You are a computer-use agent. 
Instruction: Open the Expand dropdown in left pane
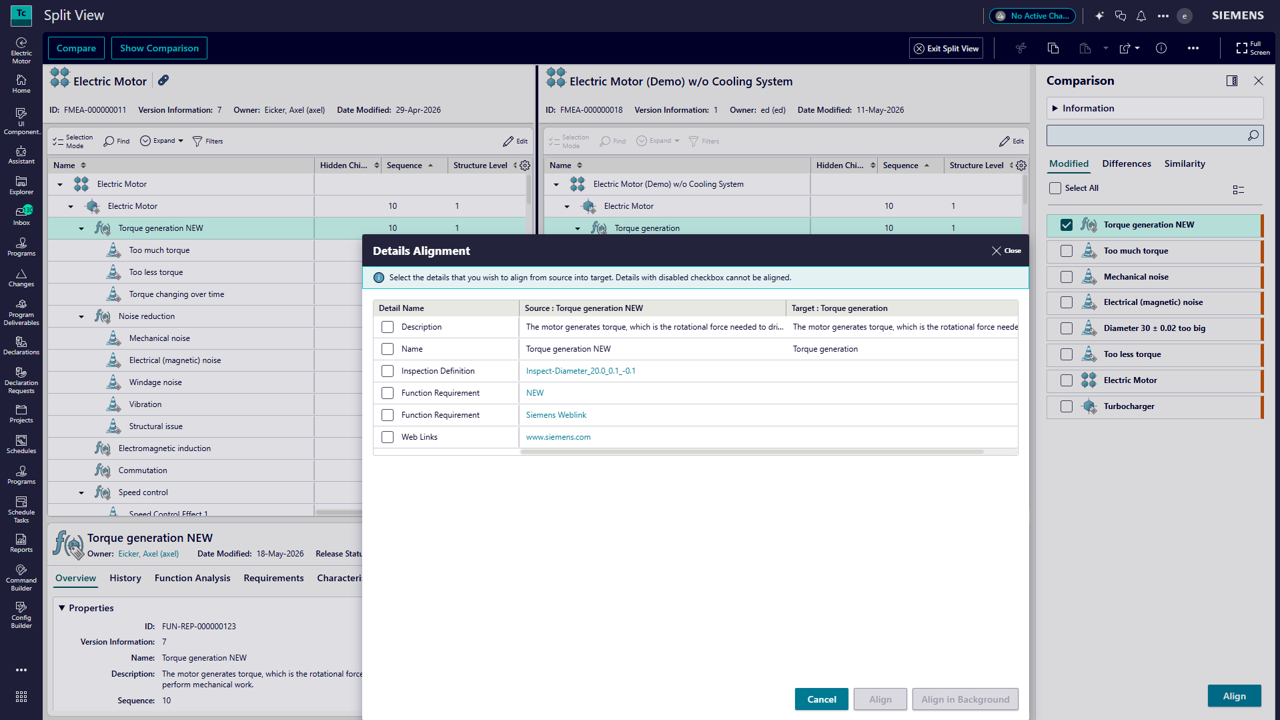162,141
